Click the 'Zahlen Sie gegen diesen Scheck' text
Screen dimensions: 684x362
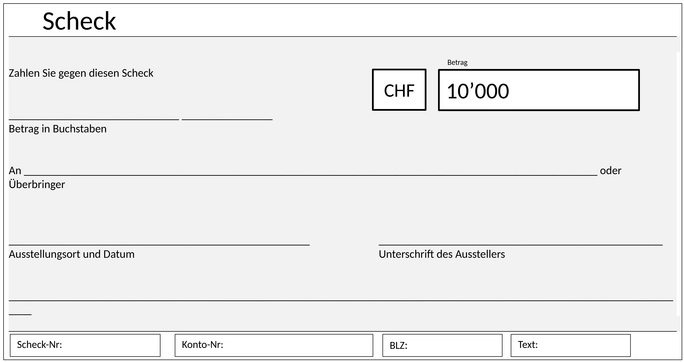coord(81,73)
